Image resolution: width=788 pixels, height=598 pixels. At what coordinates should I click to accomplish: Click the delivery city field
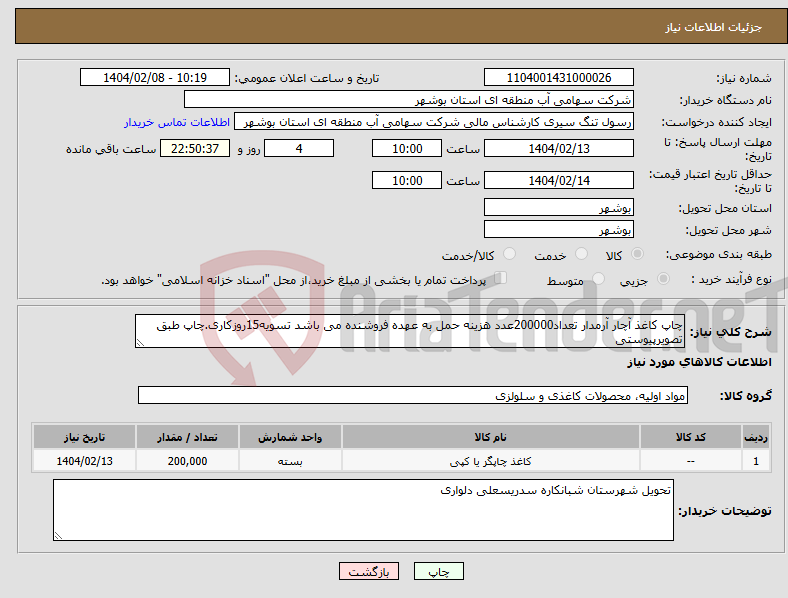[x=558, y=229]
